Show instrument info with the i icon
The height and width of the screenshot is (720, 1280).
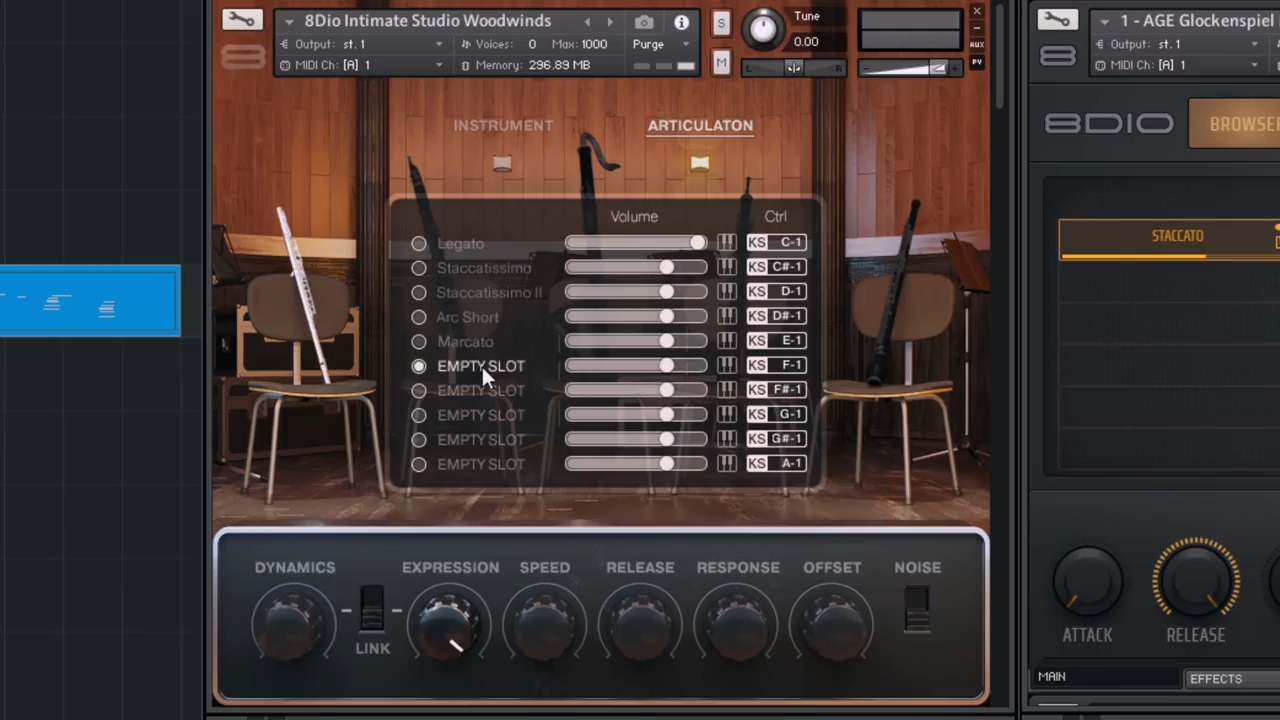[681, 22]
